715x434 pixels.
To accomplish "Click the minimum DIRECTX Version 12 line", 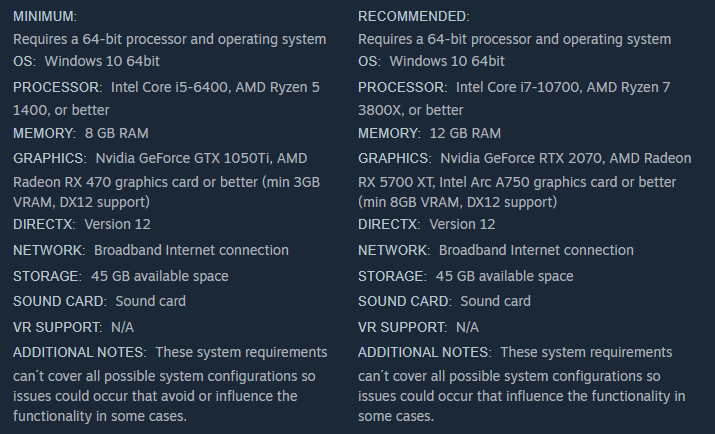I will click(82, 224).
